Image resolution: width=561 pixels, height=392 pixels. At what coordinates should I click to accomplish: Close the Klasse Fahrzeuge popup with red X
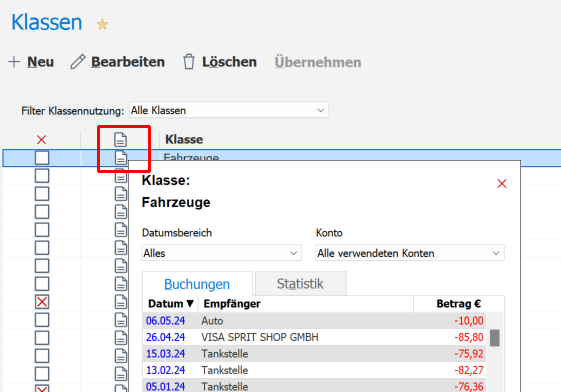[x=502, y=183]
